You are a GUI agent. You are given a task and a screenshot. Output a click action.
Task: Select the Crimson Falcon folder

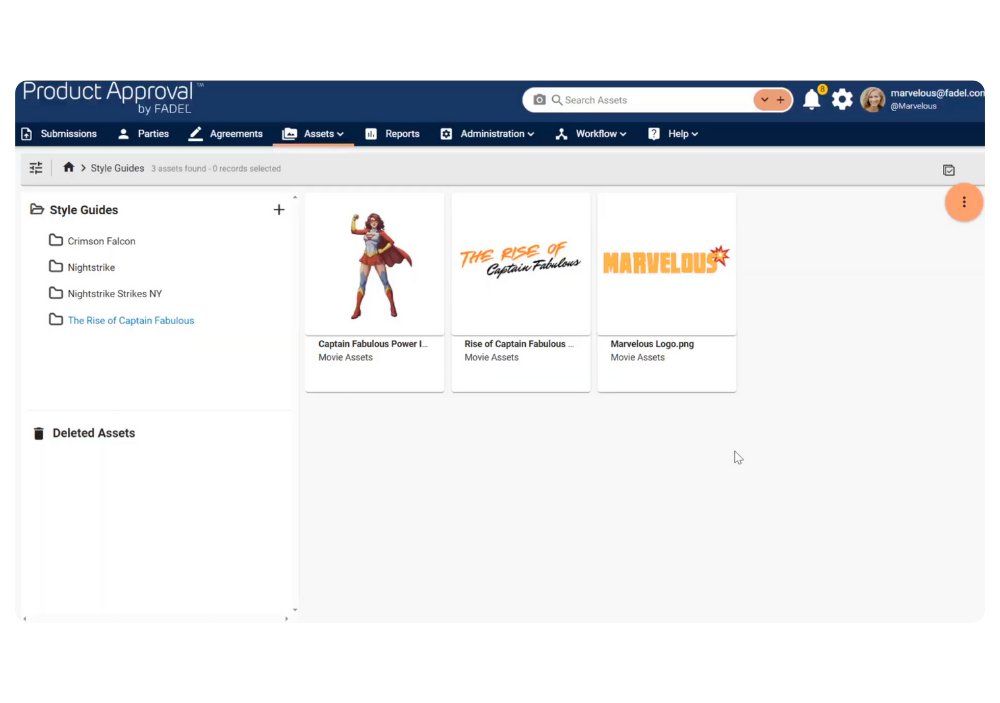point(101,241)
